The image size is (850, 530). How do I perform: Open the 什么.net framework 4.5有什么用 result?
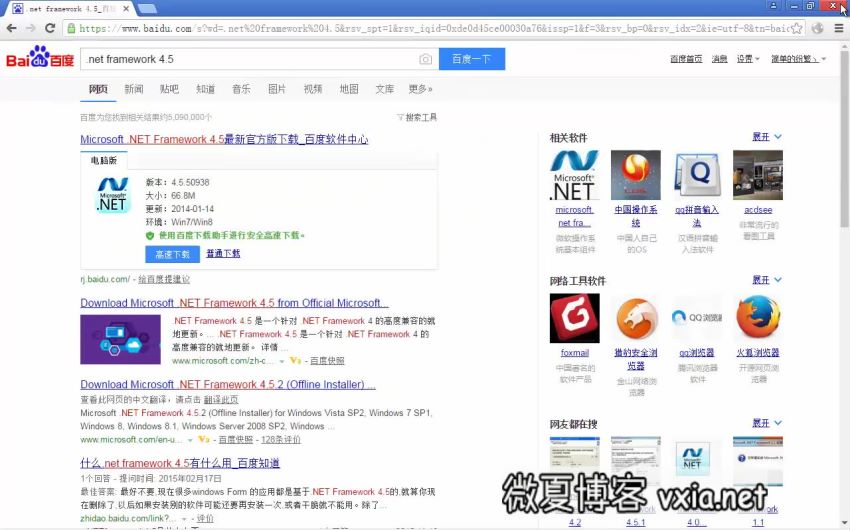[x=180, y=463]
